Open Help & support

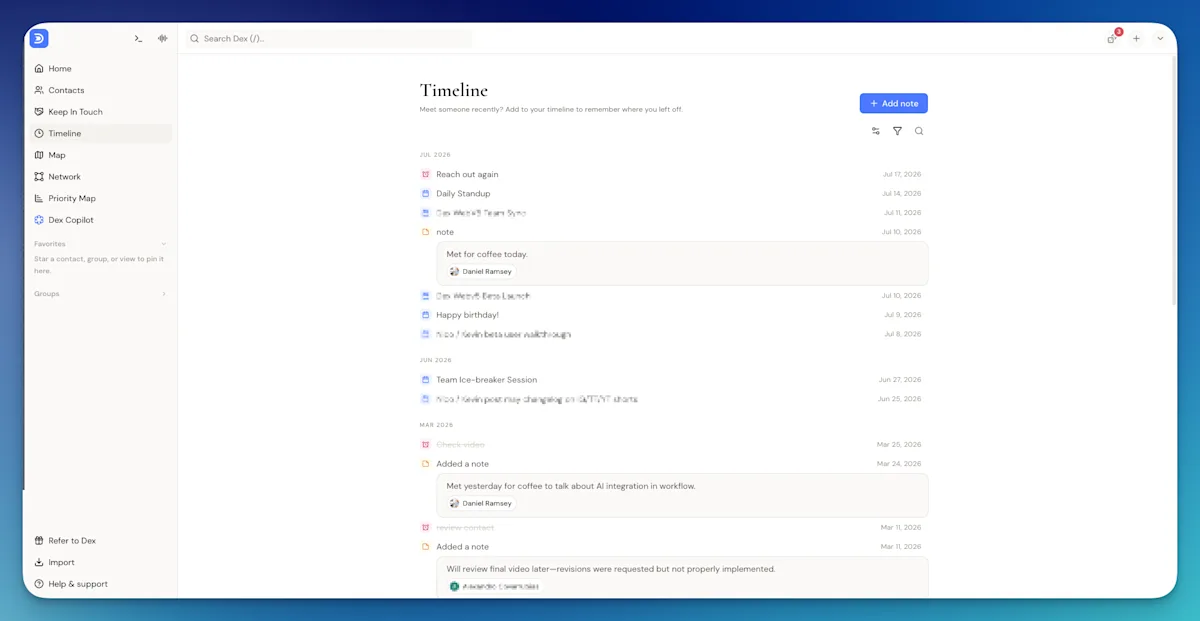70,584
